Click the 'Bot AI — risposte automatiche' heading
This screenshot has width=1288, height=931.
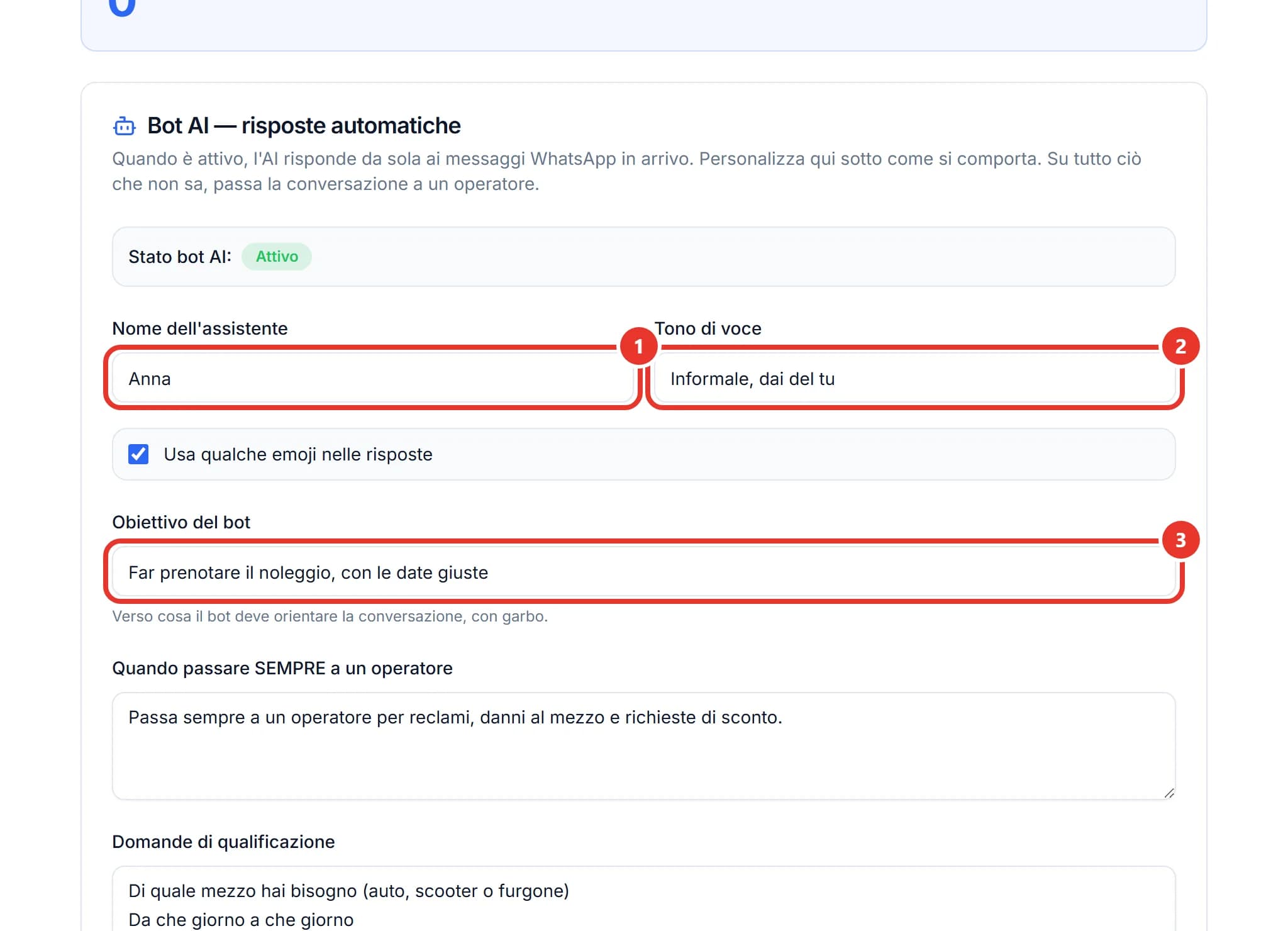tap(304, 126)
